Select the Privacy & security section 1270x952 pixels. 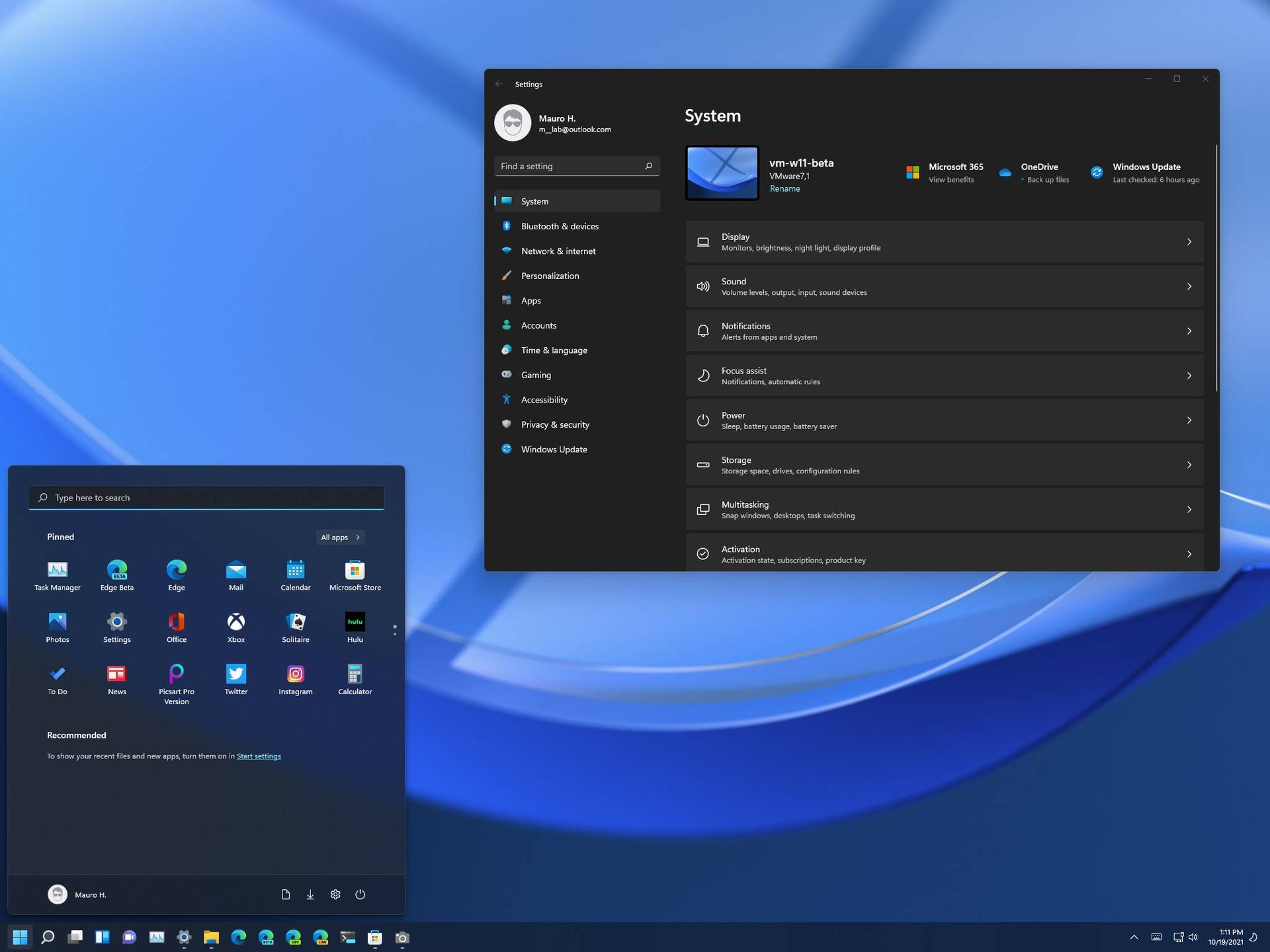pos(555,424)
